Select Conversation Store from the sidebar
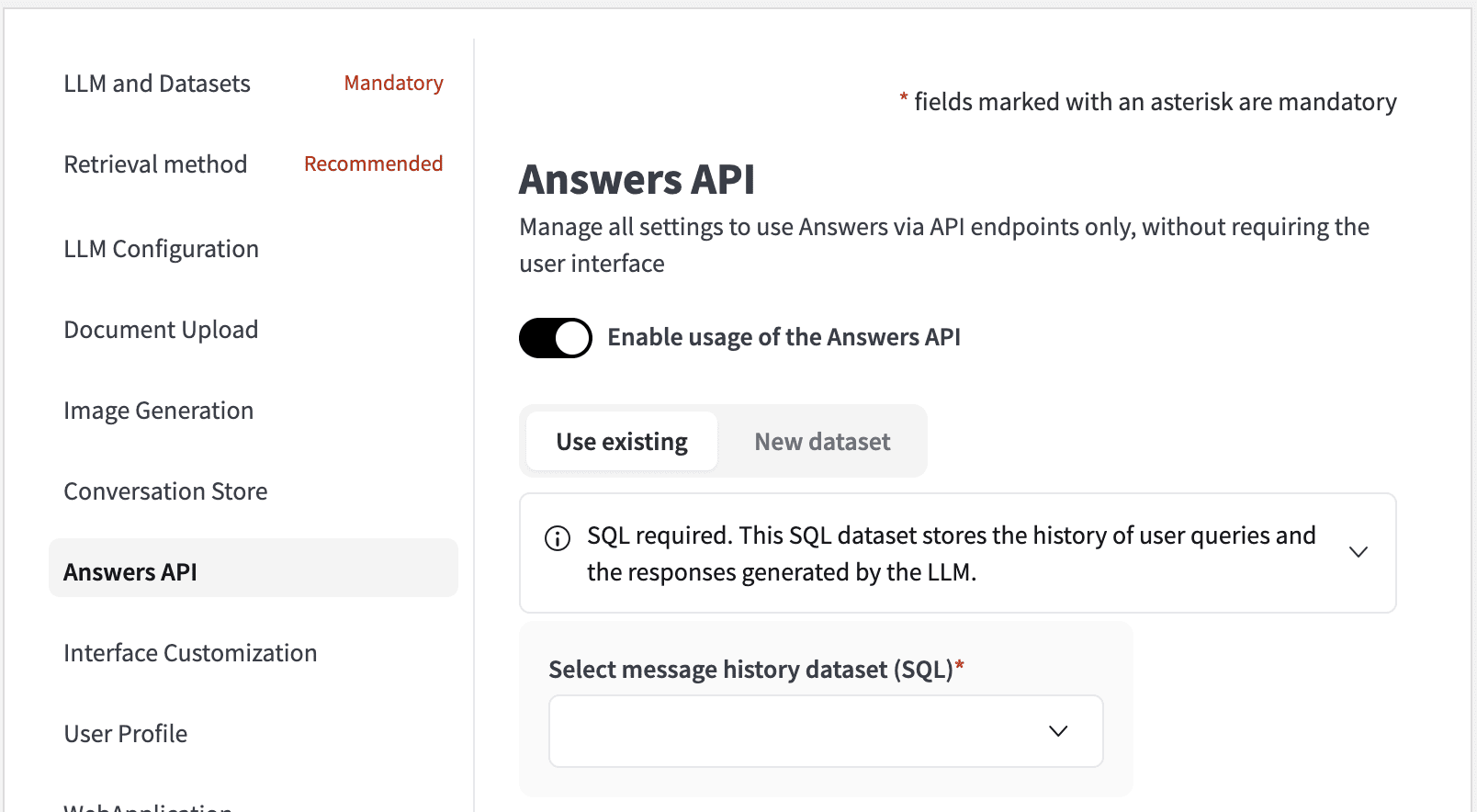This screenshot has height=812, width=1477. point(165,491)
